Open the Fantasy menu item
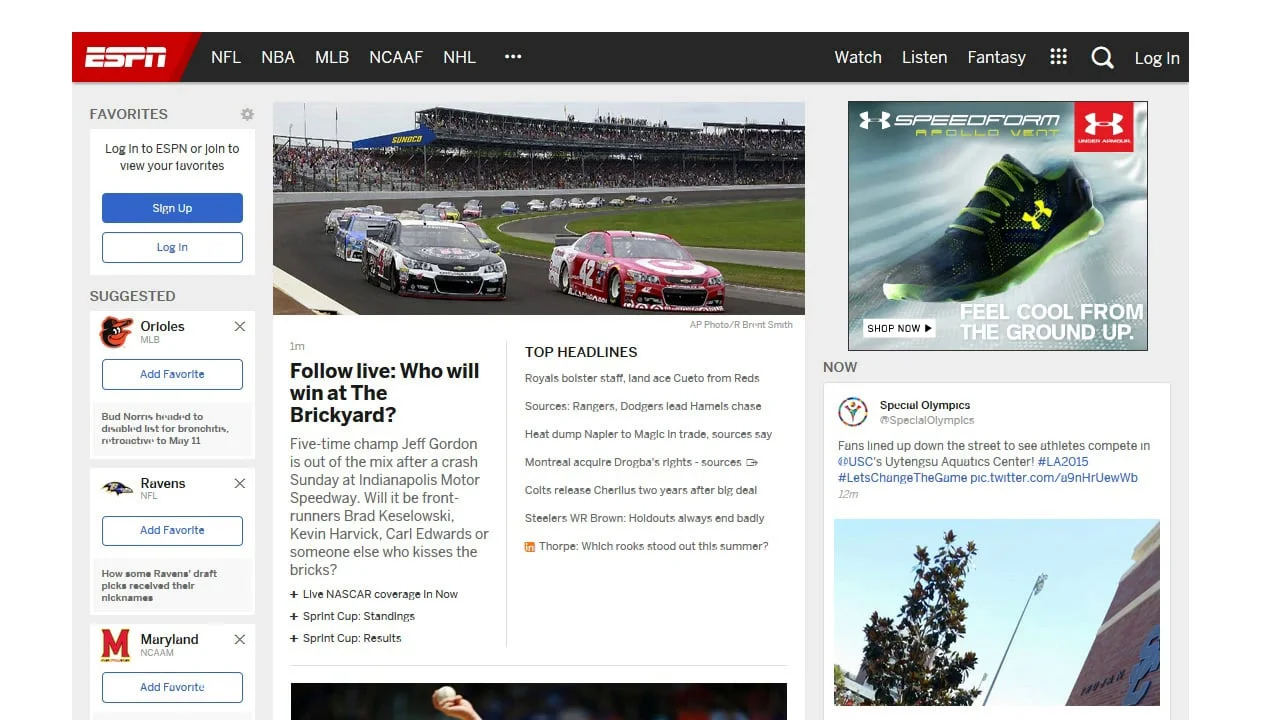1280x720 pixels. pos(996,57)
